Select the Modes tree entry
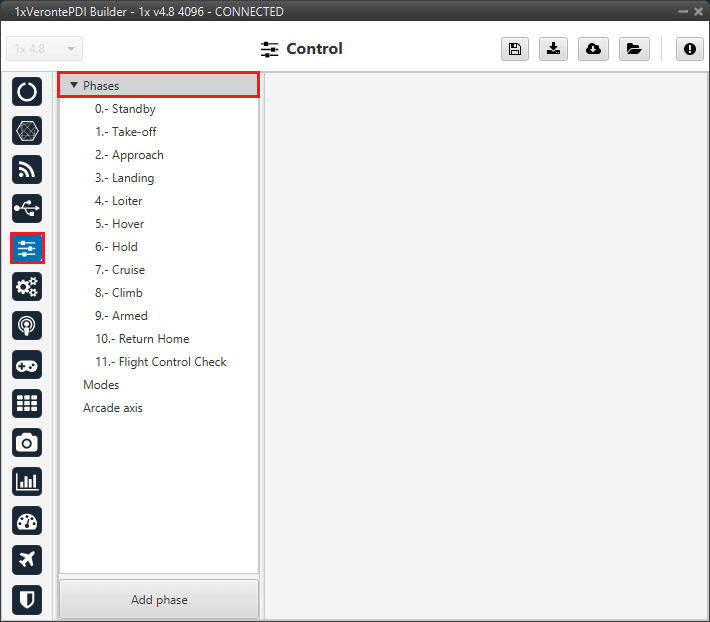 click(x=101, y=385)
